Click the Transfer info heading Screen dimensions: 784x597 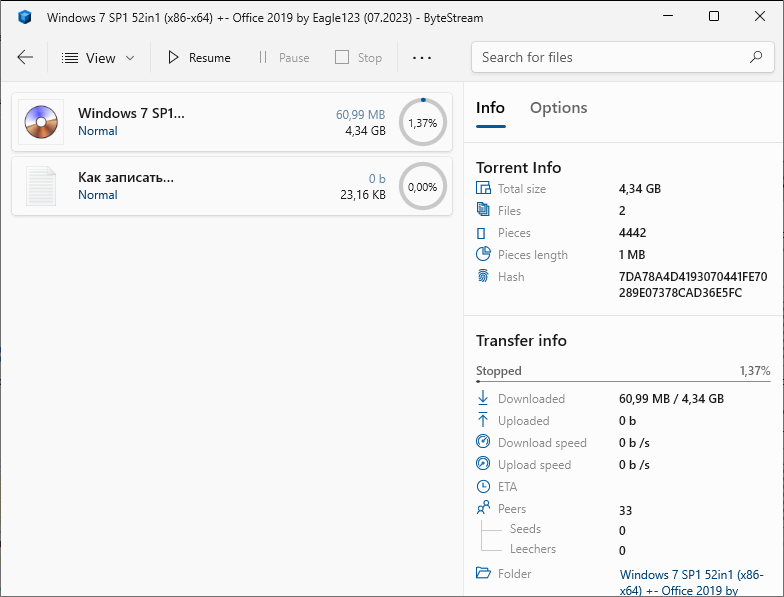click(x=521, y=340)
